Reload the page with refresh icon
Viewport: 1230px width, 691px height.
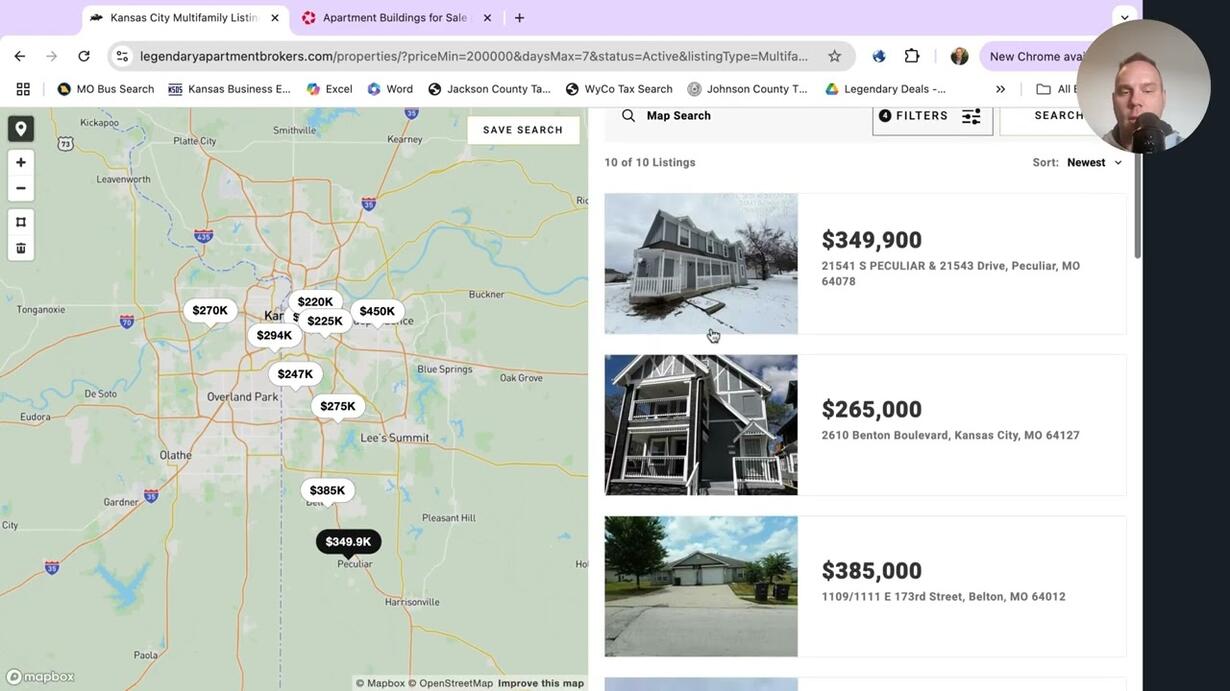[84, 56]
